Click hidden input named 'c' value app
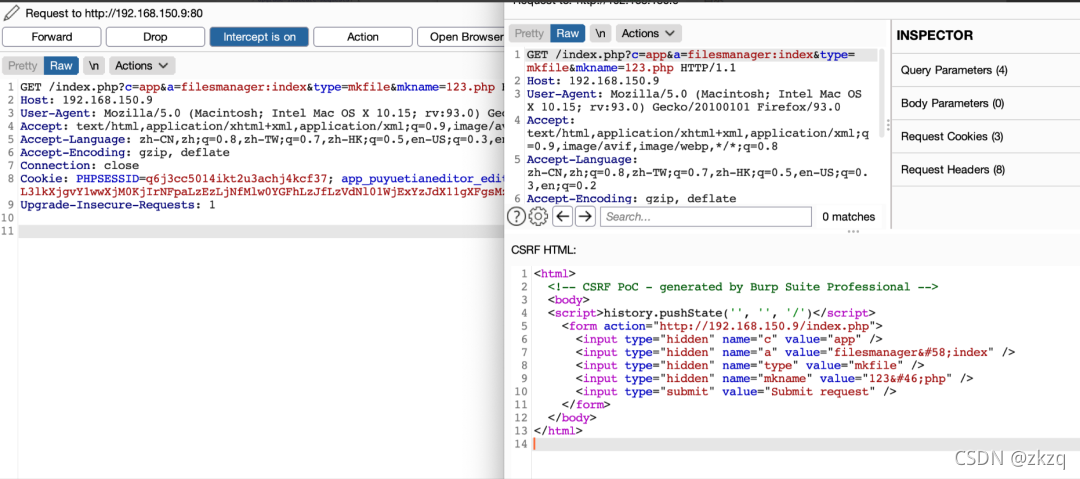The image size is (1080, 479). click(x=729, y=339)
